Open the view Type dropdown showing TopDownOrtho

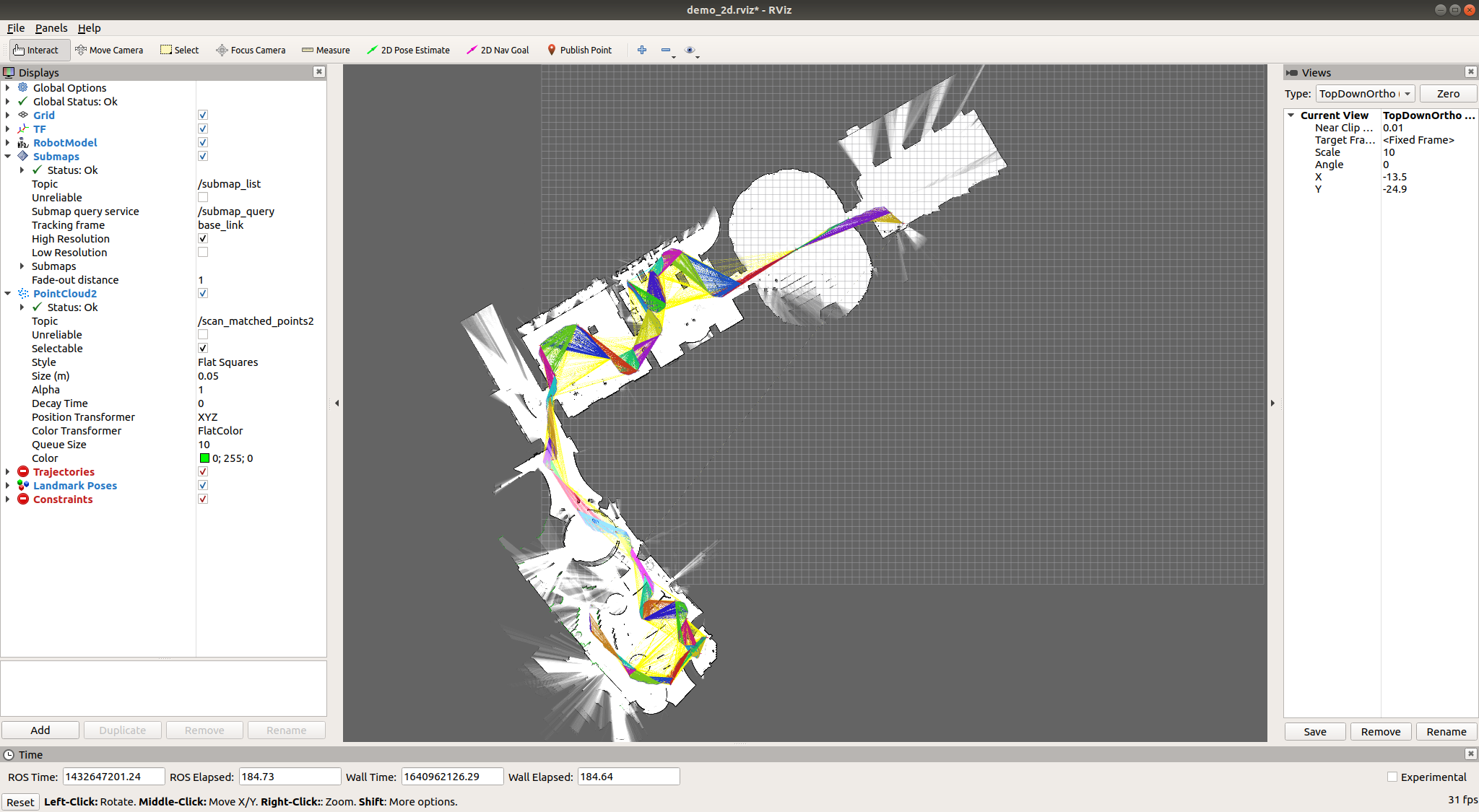[1365, 93]
